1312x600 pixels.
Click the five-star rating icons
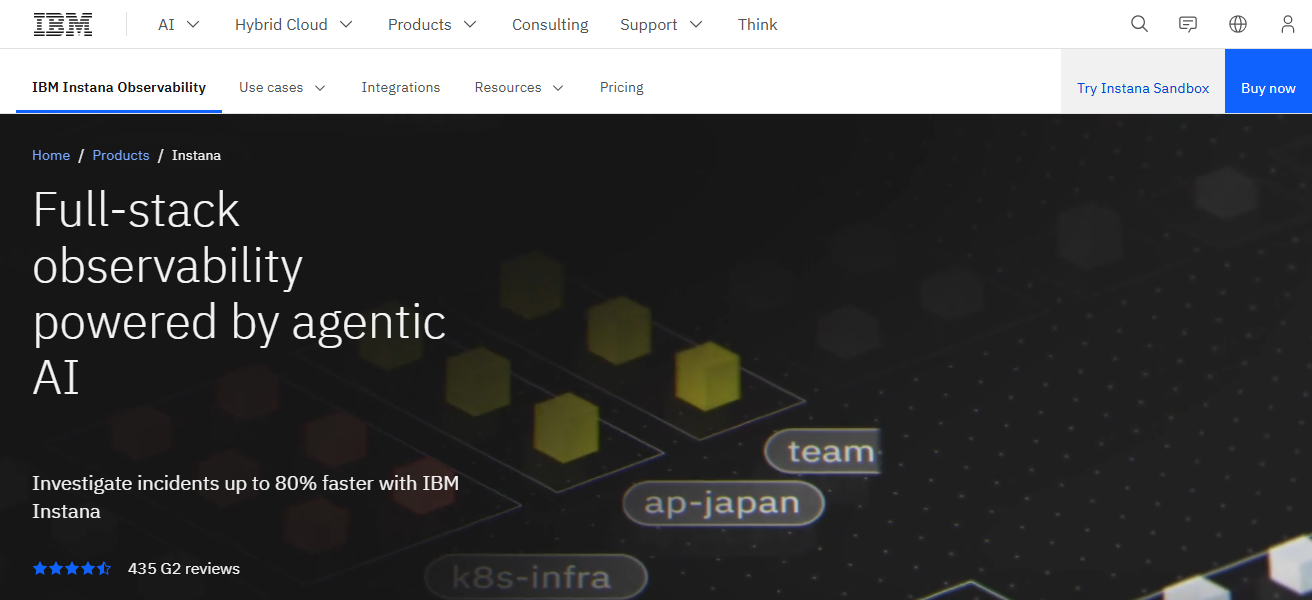(x=72, y=569)
